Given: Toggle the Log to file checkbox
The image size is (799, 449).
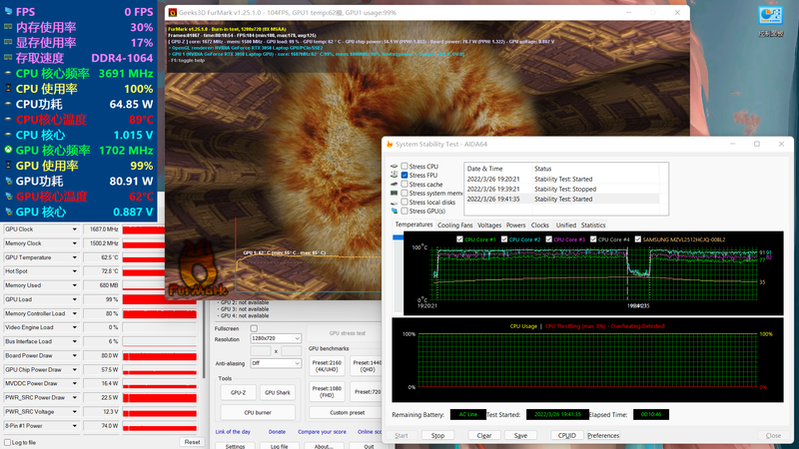Looking at the screenshot, I should coord(8,441).
